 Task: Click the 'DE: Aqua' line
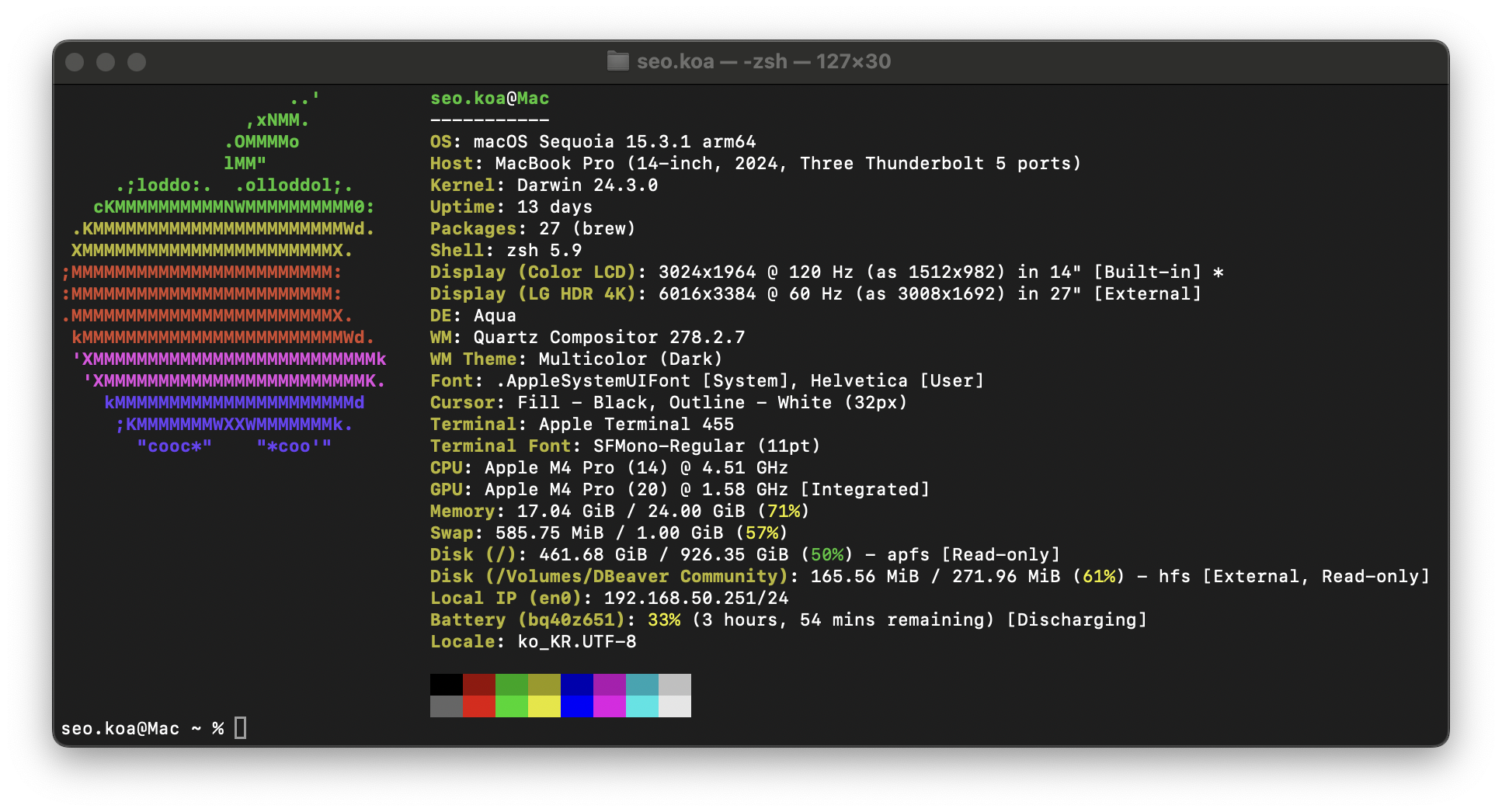(x=474, y=316)
